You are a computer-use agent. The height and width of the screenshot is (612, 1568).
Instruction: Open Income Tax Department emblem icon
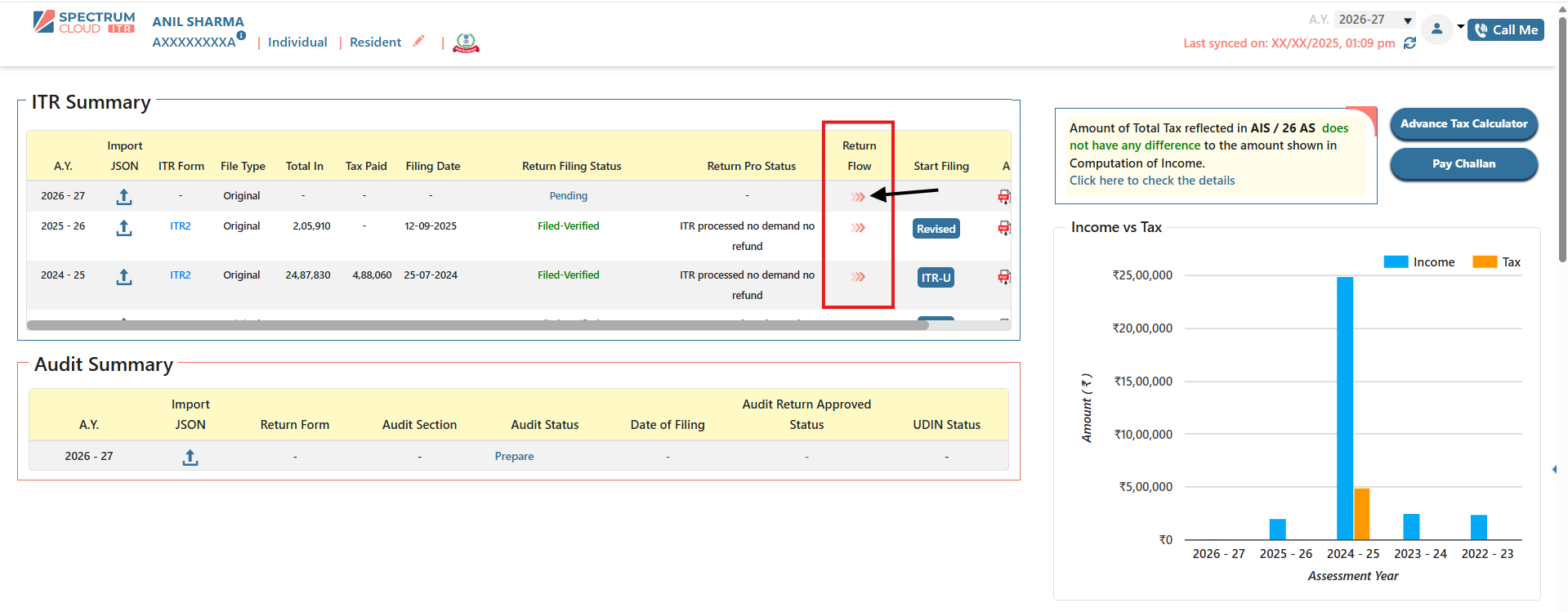coord(466,42)
